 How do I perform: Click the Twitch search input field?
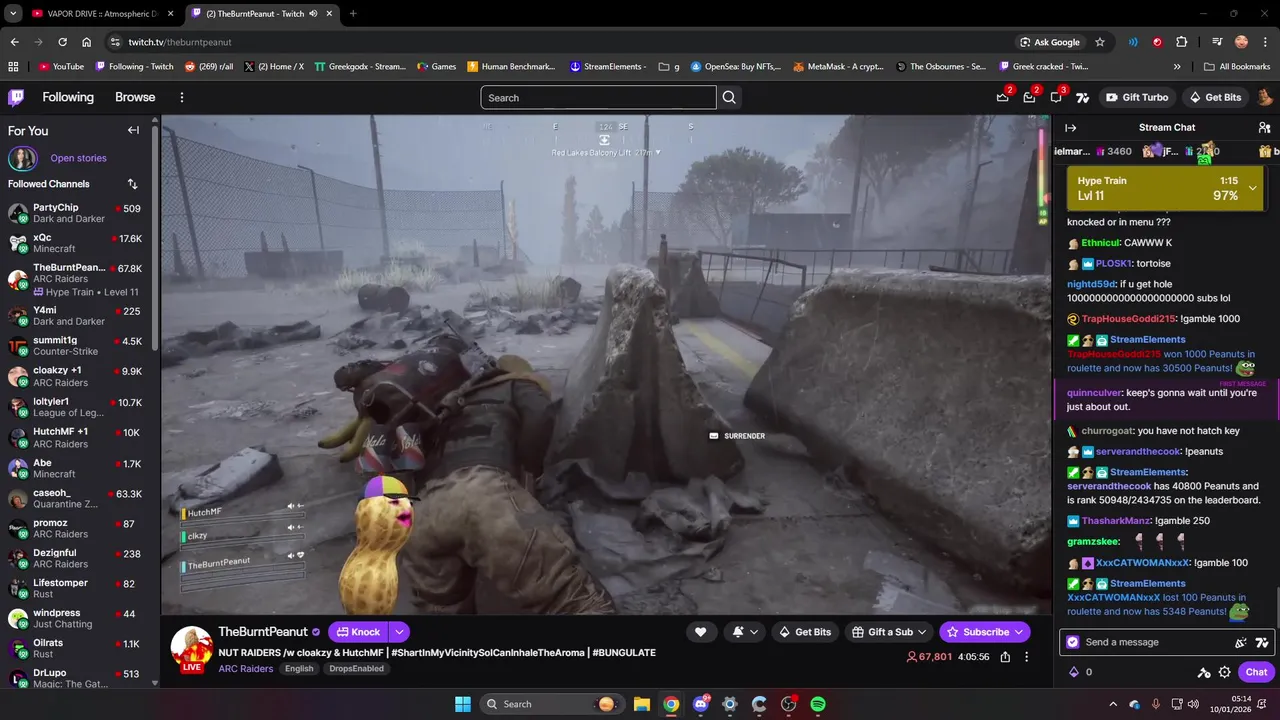(x=598, y=97)
